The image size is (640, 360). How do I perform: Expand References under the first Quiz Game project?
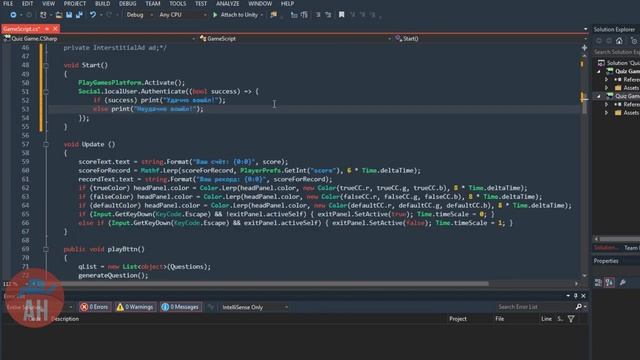607,80
